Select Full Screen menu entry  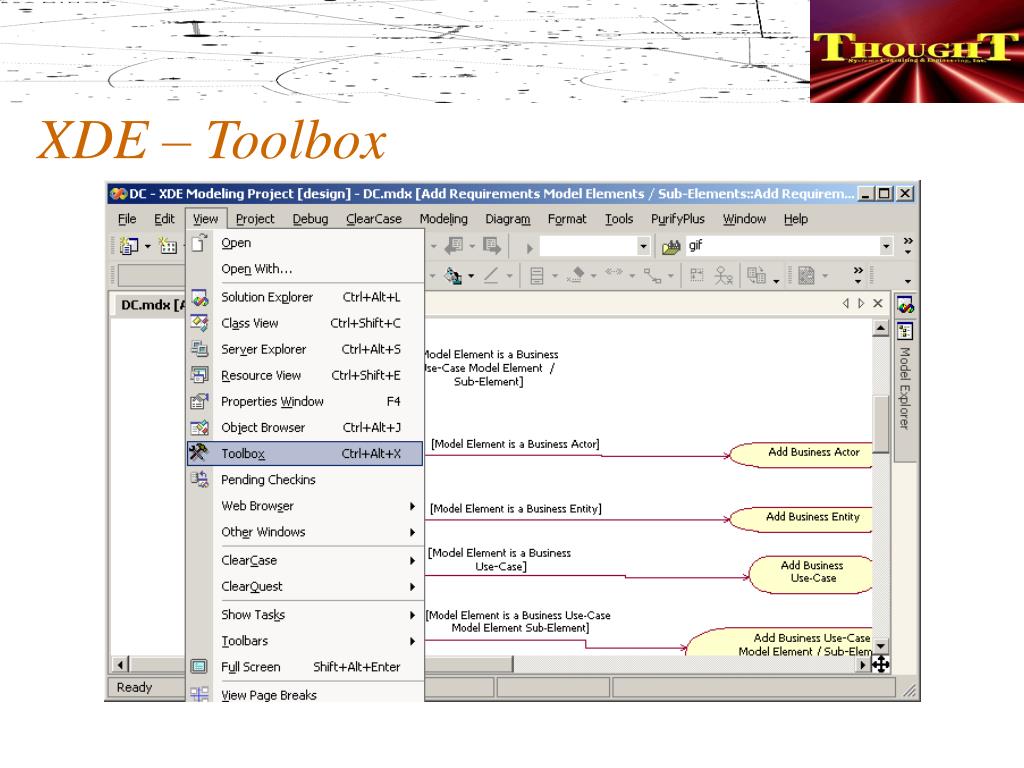pyautogui.click(x=305, y=667)
